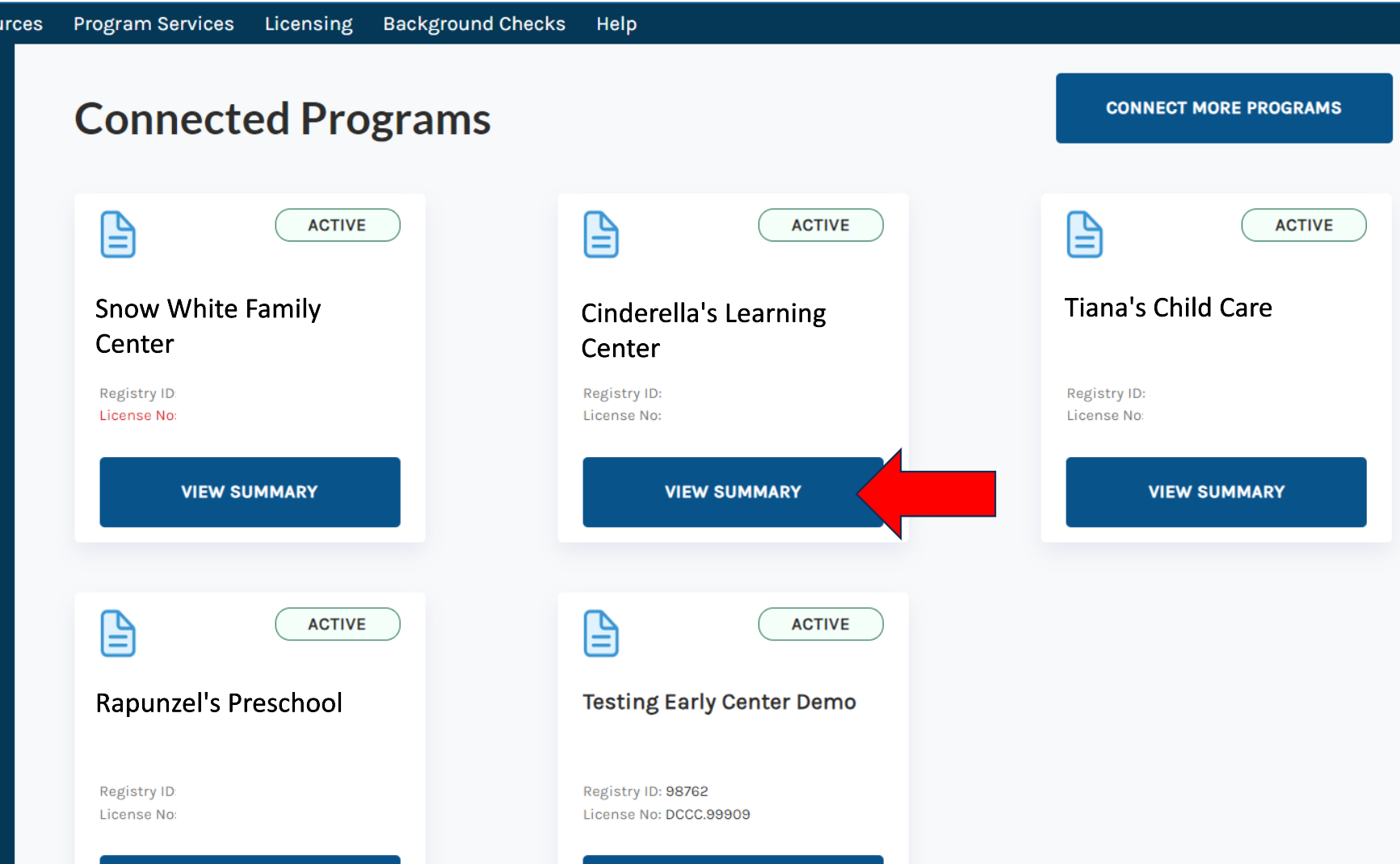Open the Background Checks menu
Screen dimensions: 1400x864
pyautogui.click(x=474, y=23)
